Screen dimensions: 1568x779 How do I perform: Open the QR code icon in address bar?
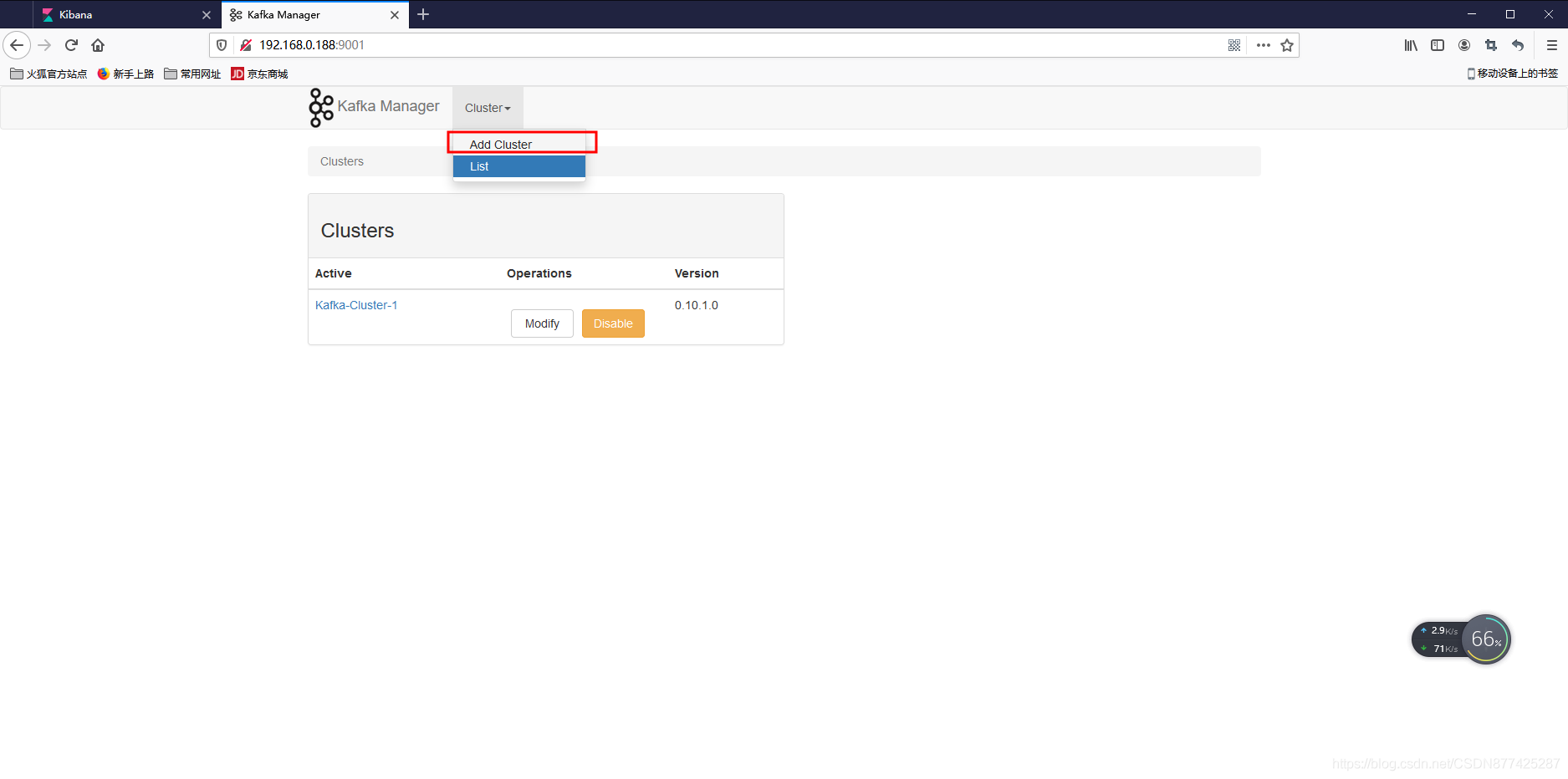click(x=1234, y=45)
